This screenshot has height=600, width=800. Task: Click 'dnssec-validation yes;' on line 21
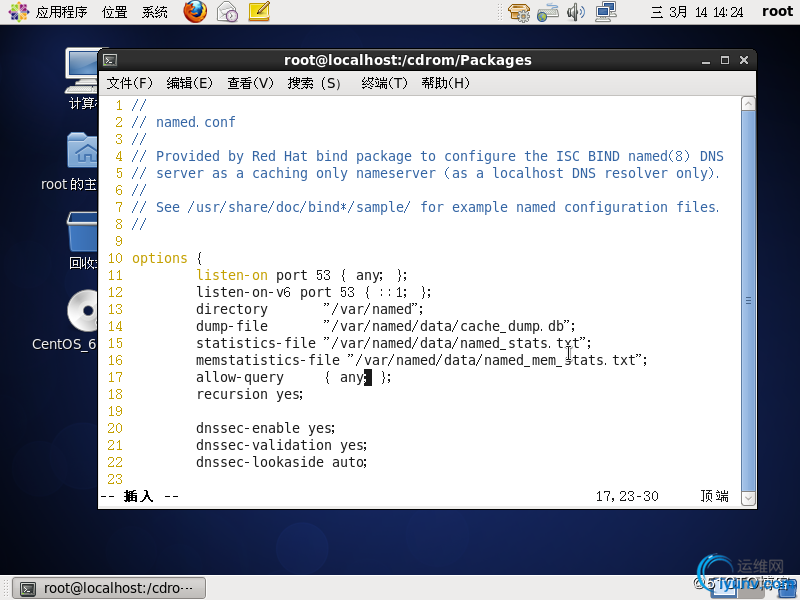[282, 445]
